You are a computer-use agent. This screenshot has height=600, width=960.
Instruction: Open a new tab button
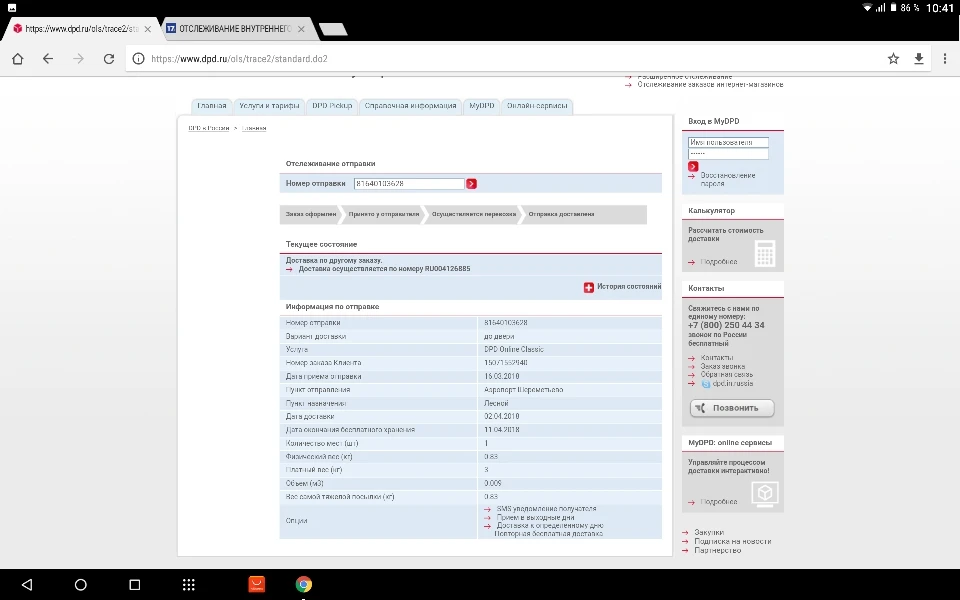(x=333, y=29)
